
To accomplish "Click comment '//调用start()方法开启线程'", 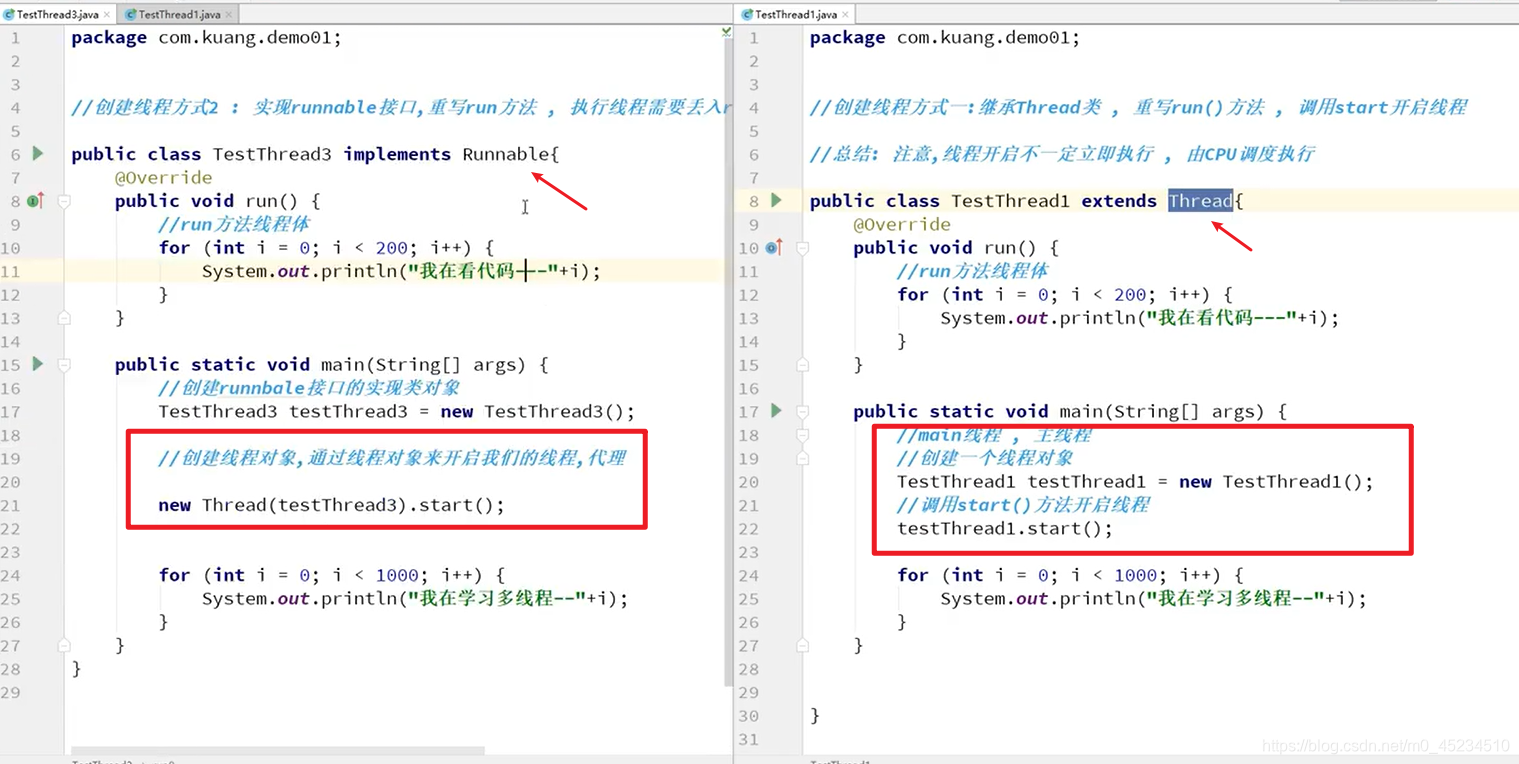I will pyautogui.click(x=1023, y=505).
